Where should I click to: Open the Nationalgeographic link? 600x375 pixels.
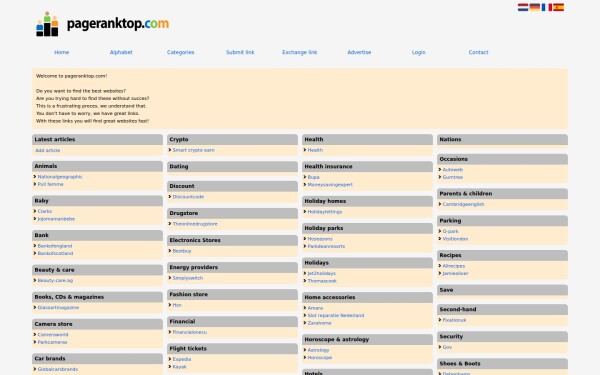60,177
